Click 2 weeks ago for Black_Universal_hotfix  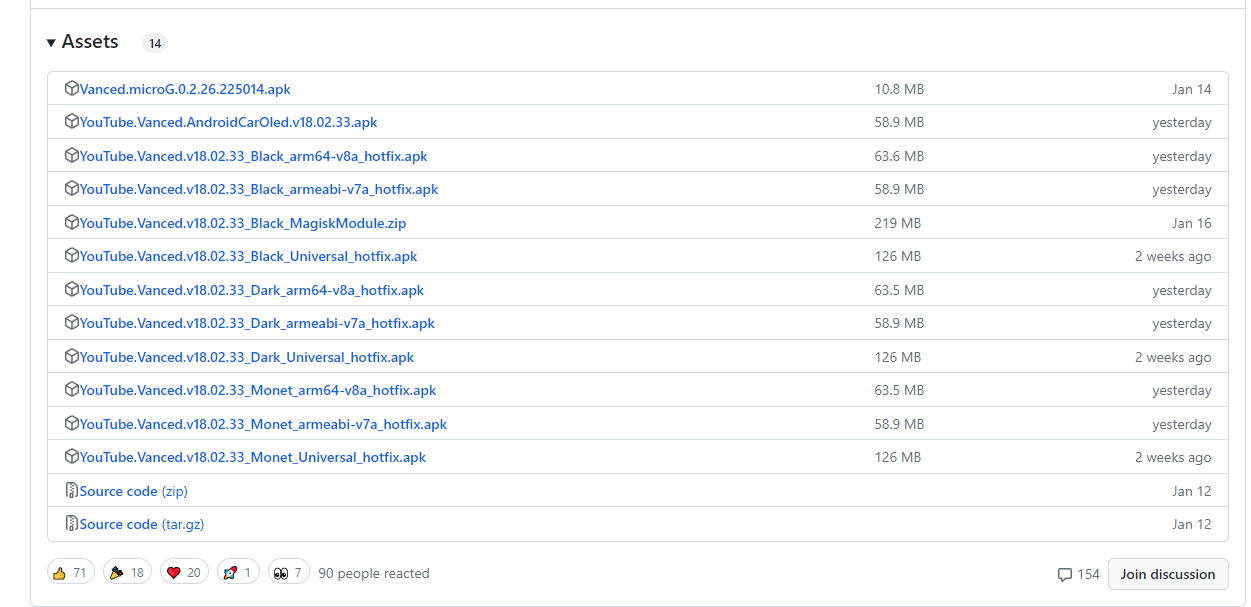(1173, 256)
